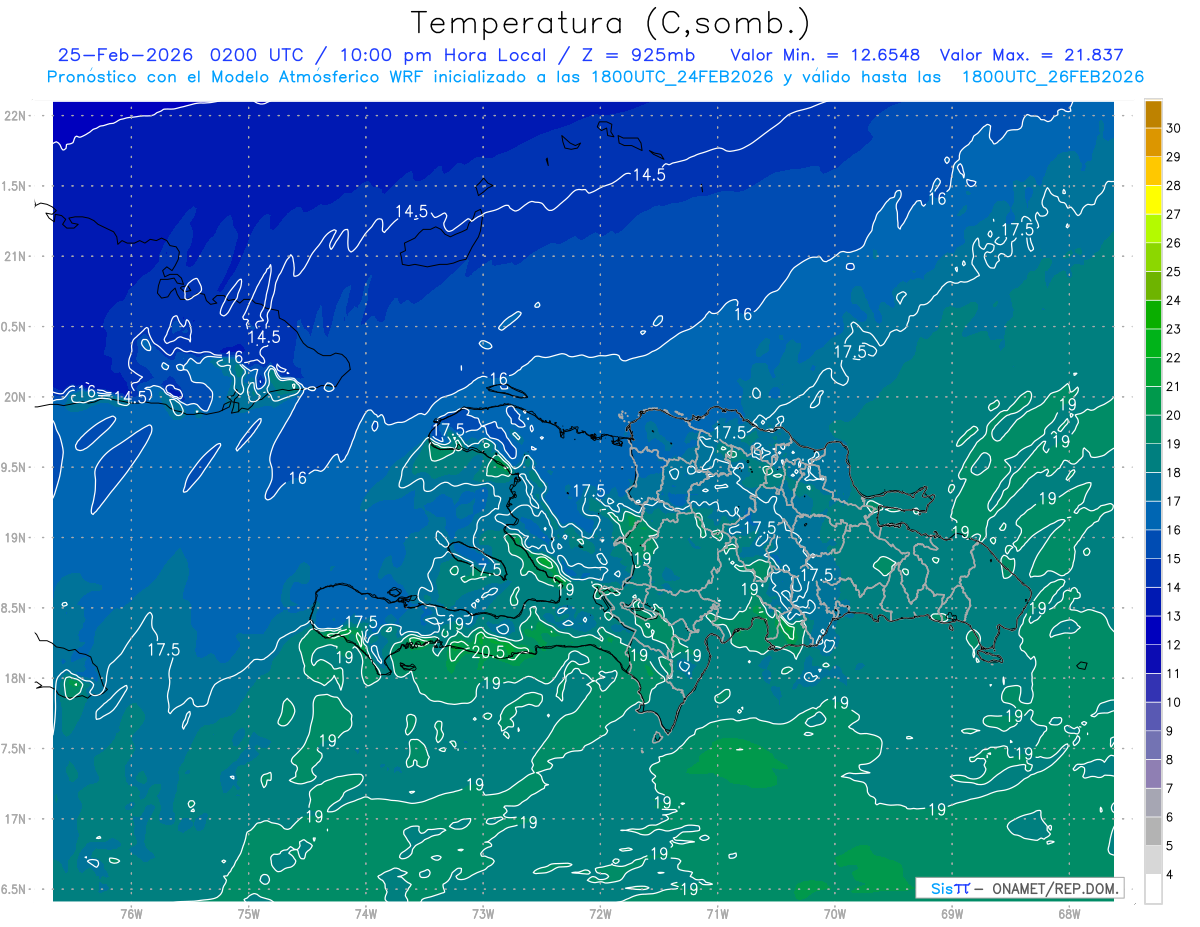1200x927 pixels.
Task: Click the '70W' longitude axis label
Action: click(835, 914)
